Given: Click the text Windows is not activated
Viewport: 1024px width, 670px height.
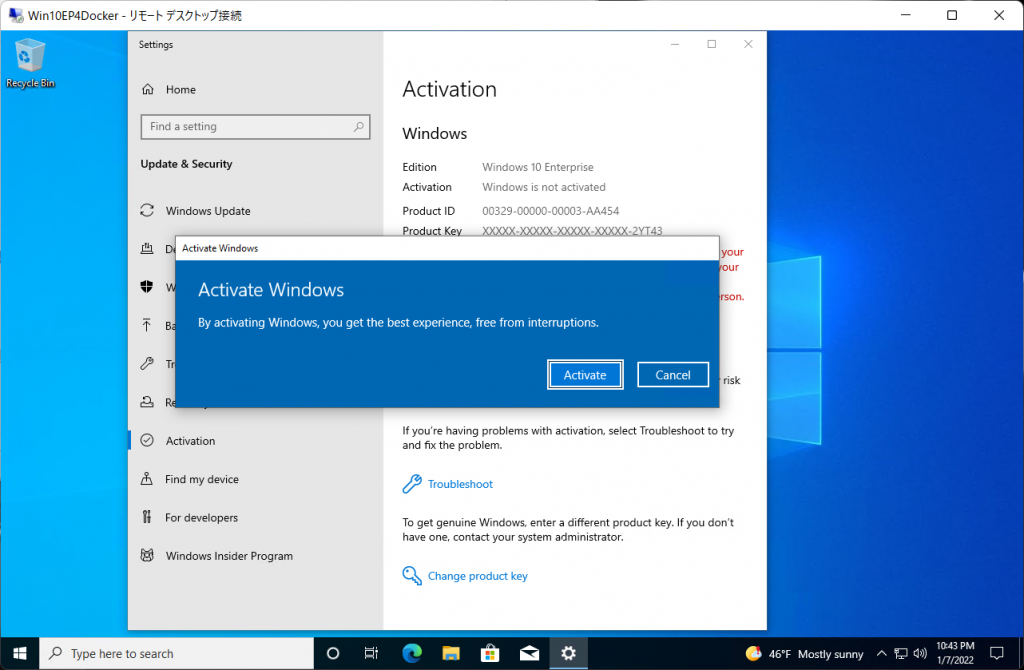Looking at the screenshot, I should [543, 187].
